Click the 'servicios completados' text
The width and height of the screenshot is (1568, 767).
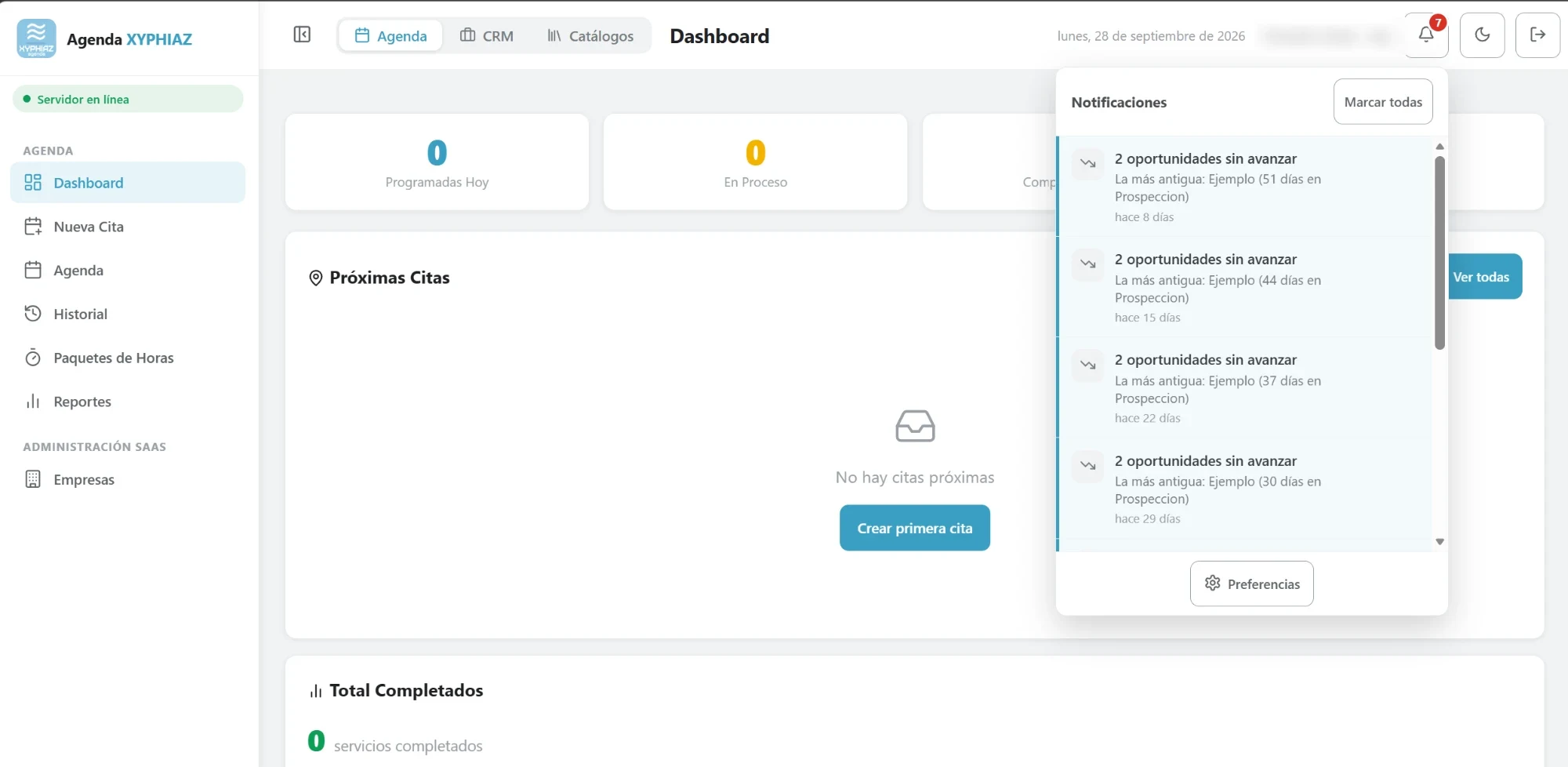(x=408, y=746)
